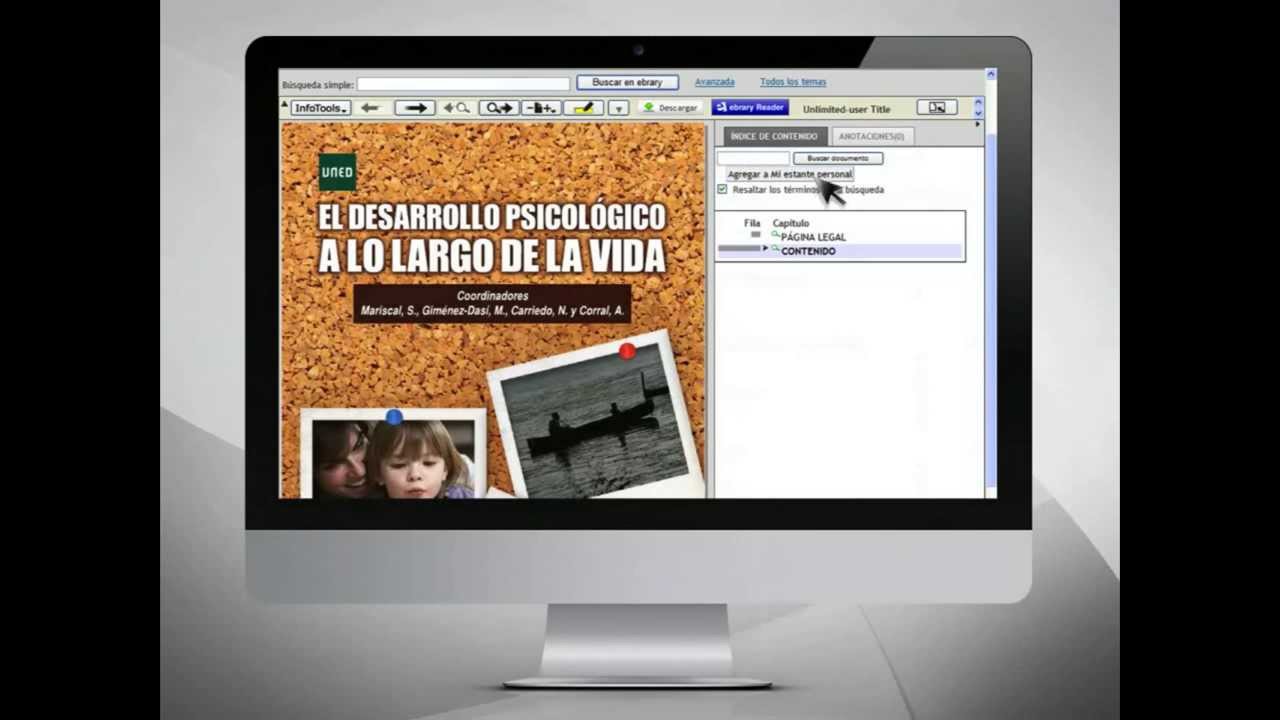Click the toolbar's blue up/down scroll arrows
This screenshot has width=1280, height=720.
[x=978, y=107]
